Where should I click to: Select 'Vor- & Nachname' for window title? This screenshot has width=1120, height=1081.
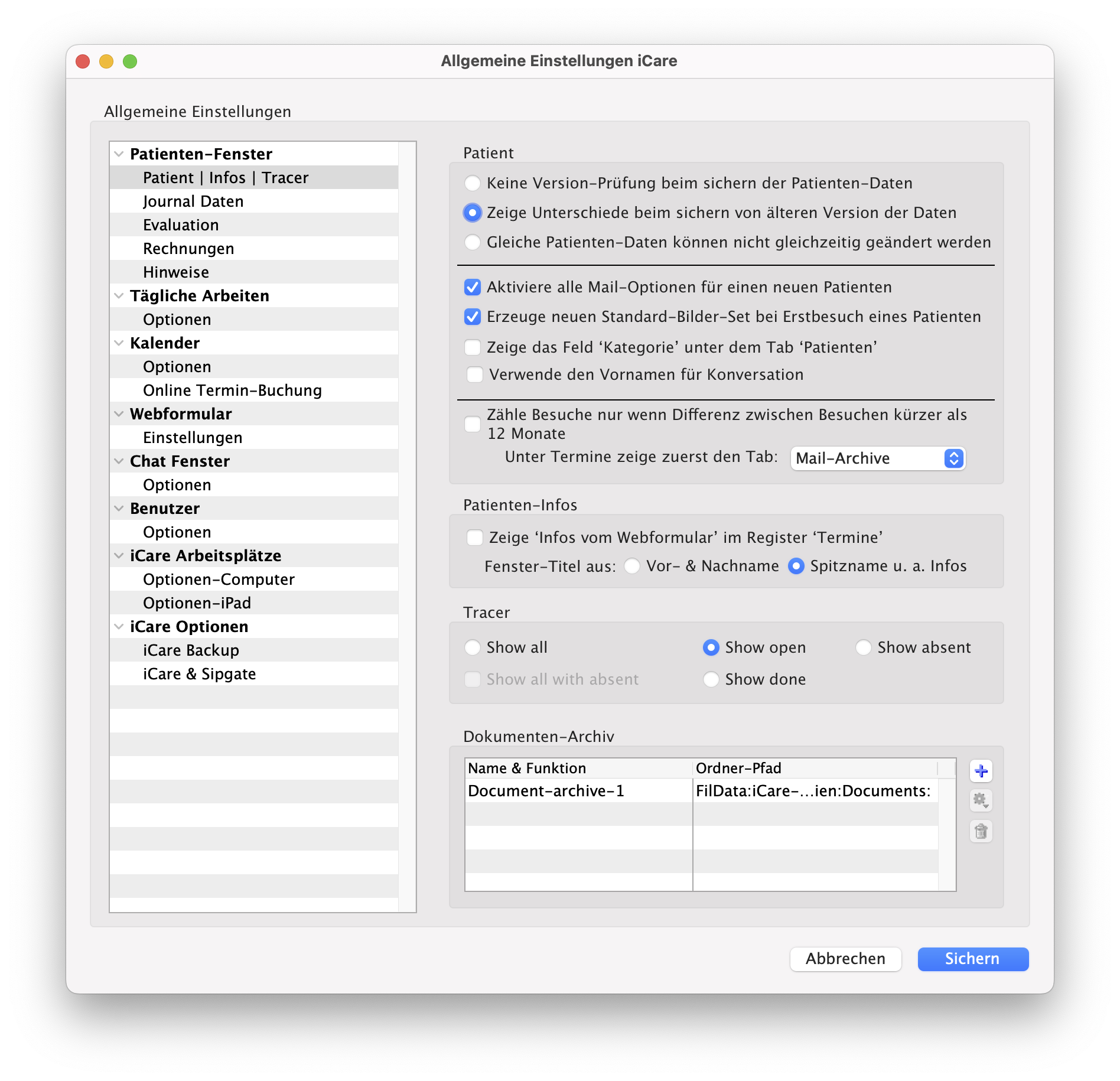tap(632, 566)
